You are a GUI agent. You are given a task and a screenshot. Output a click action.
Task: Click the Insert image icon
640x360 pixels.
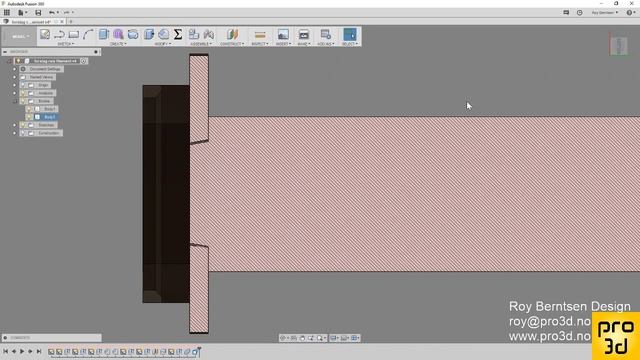coord(283,34)
